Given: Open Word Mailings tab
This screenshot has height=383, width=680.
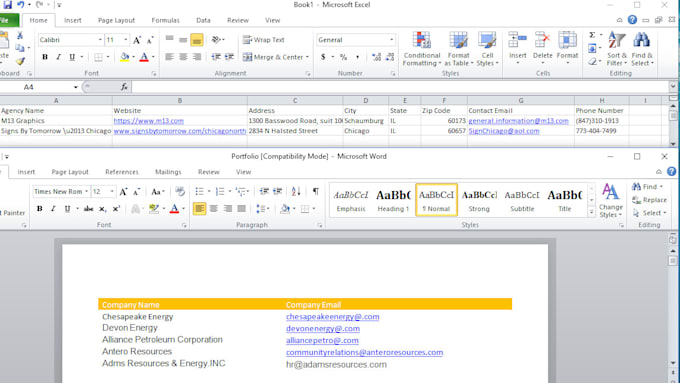Looking at the screenshot, I should coord(168,172).
